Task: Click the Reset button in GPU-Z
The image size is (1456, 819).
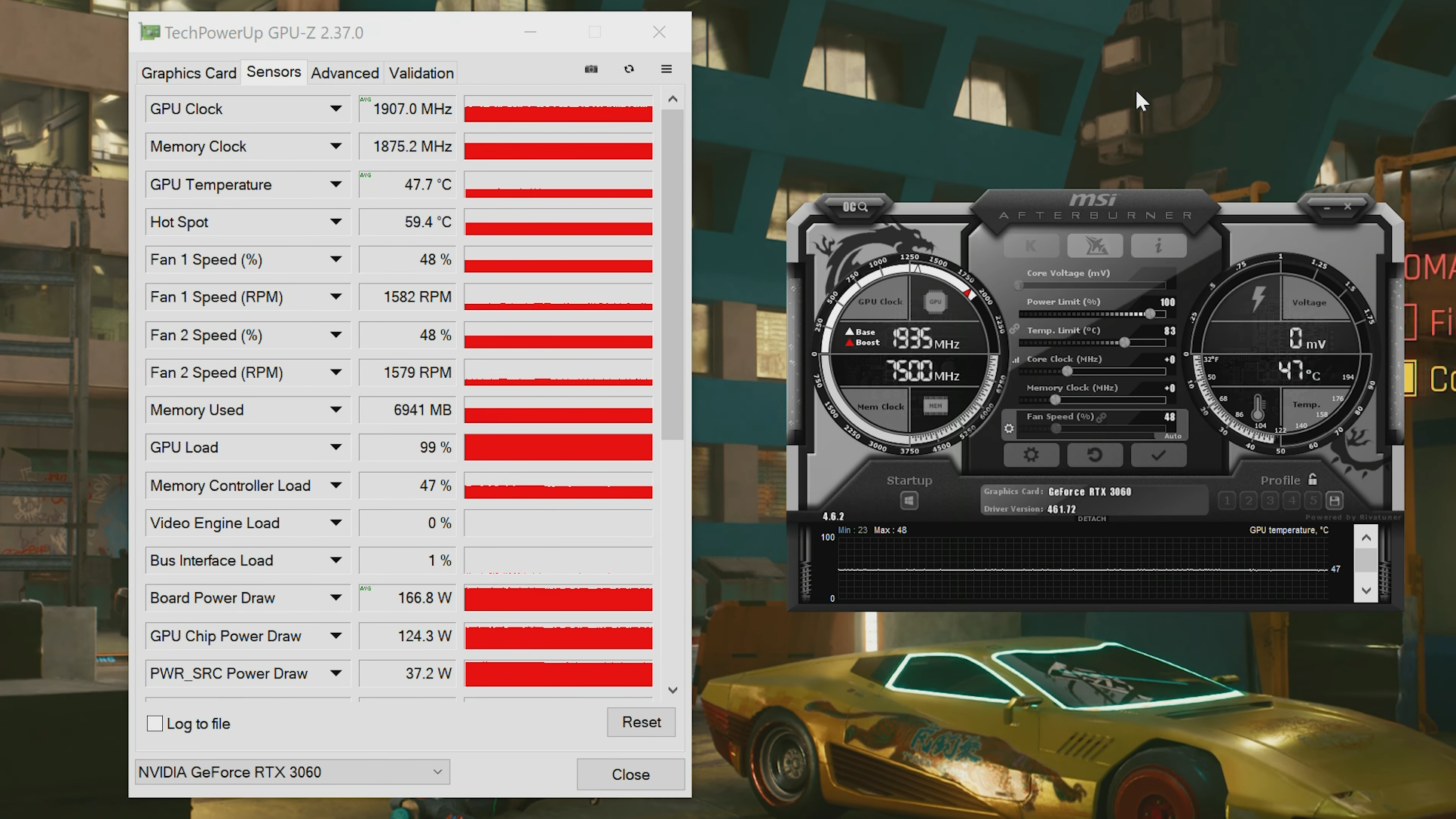Action: (x=641, y=722)
